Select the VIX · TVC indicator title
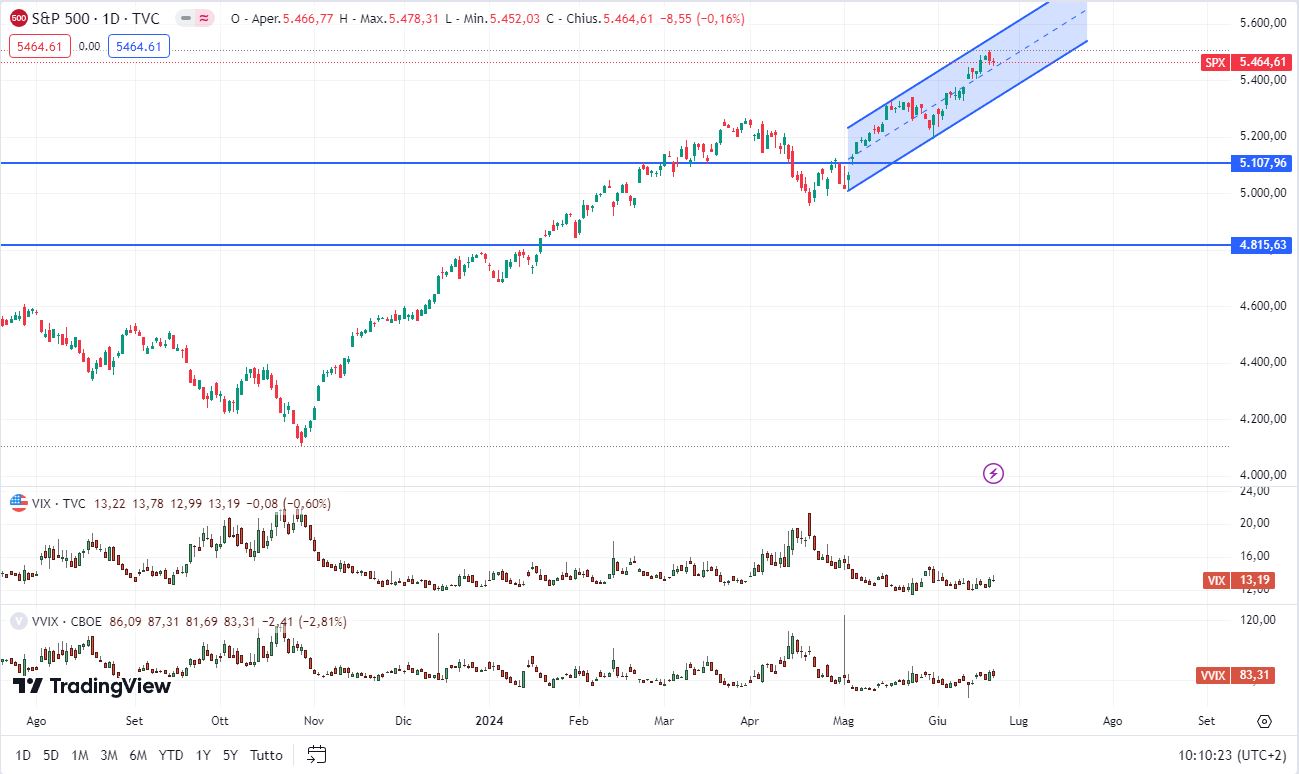Screen dimensions: 1299x774 tap(60, 503)
